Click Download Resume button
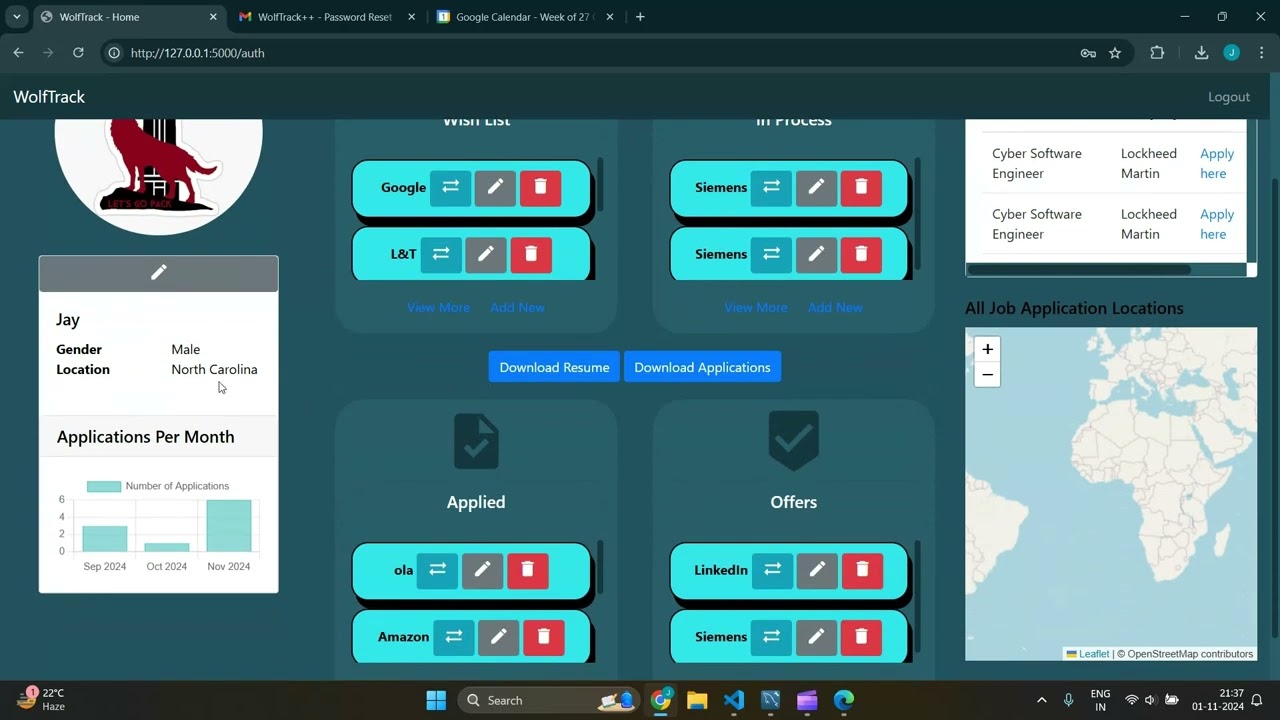 coord(554,367)
